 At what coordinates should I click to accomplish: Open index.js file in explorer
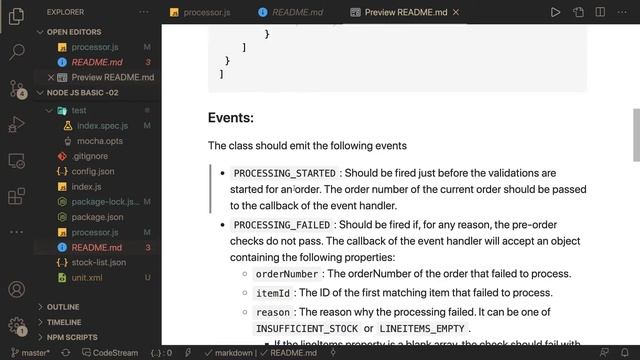pos(86,187)
